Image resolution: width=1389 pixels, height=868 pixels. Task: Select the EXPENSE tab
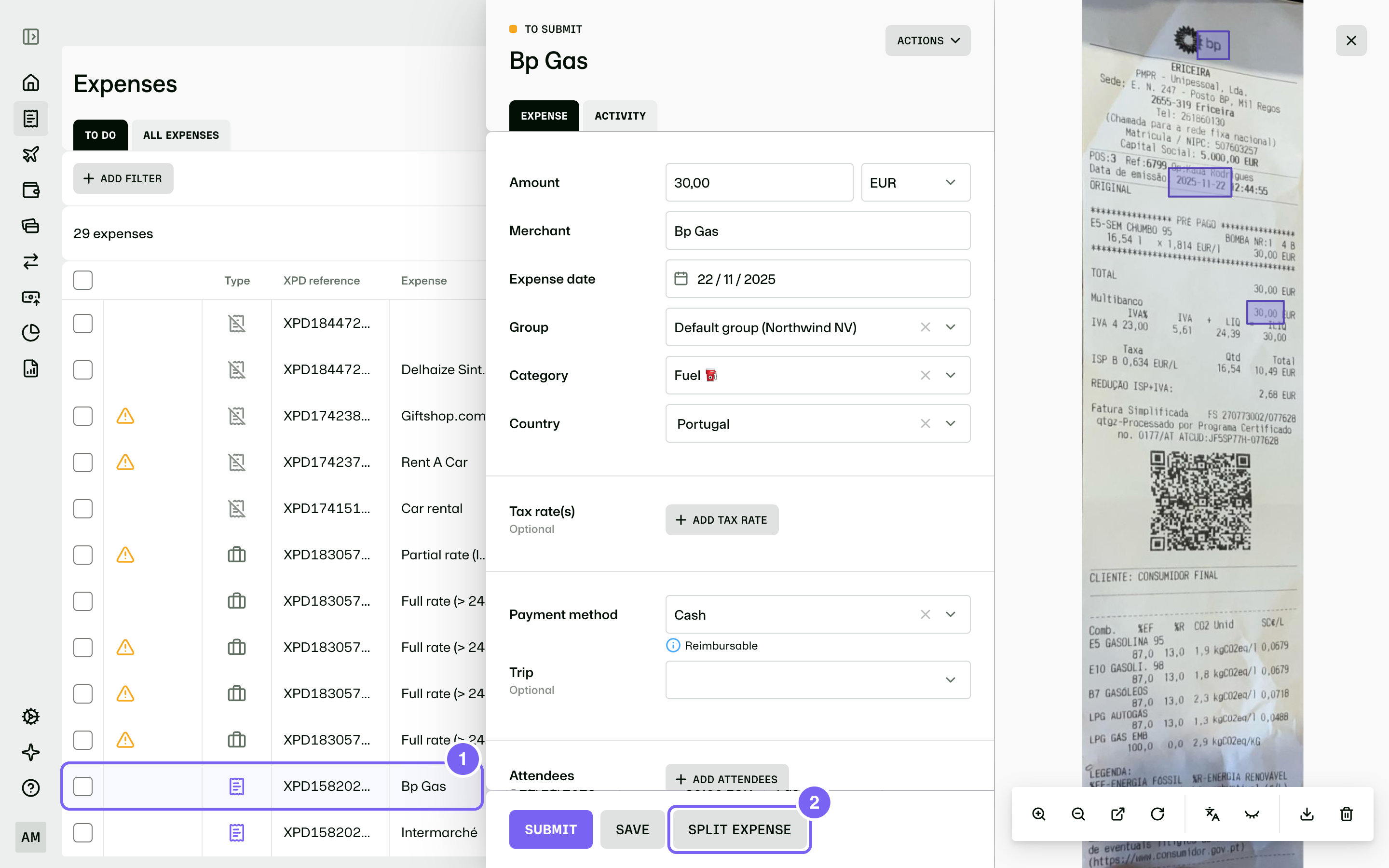pyautogui.click(x=544, y=116)
